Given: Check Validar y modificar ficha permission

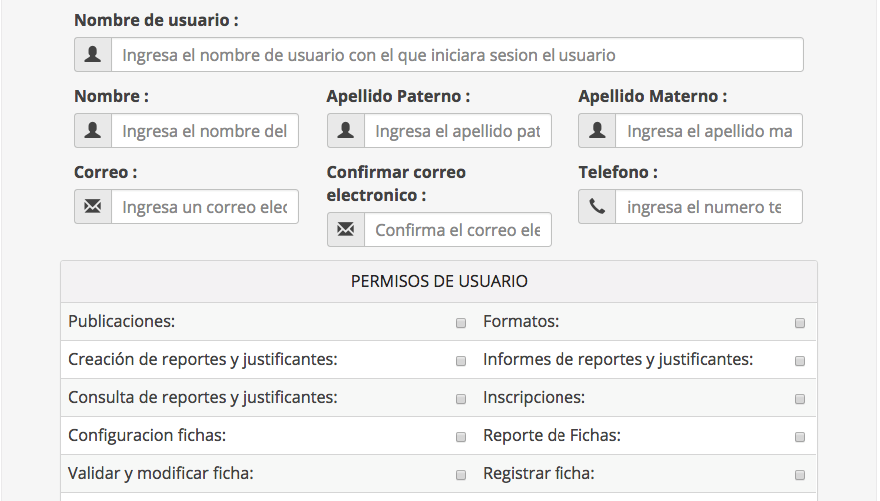Looking at the screenshot, I should coord(461,475).
